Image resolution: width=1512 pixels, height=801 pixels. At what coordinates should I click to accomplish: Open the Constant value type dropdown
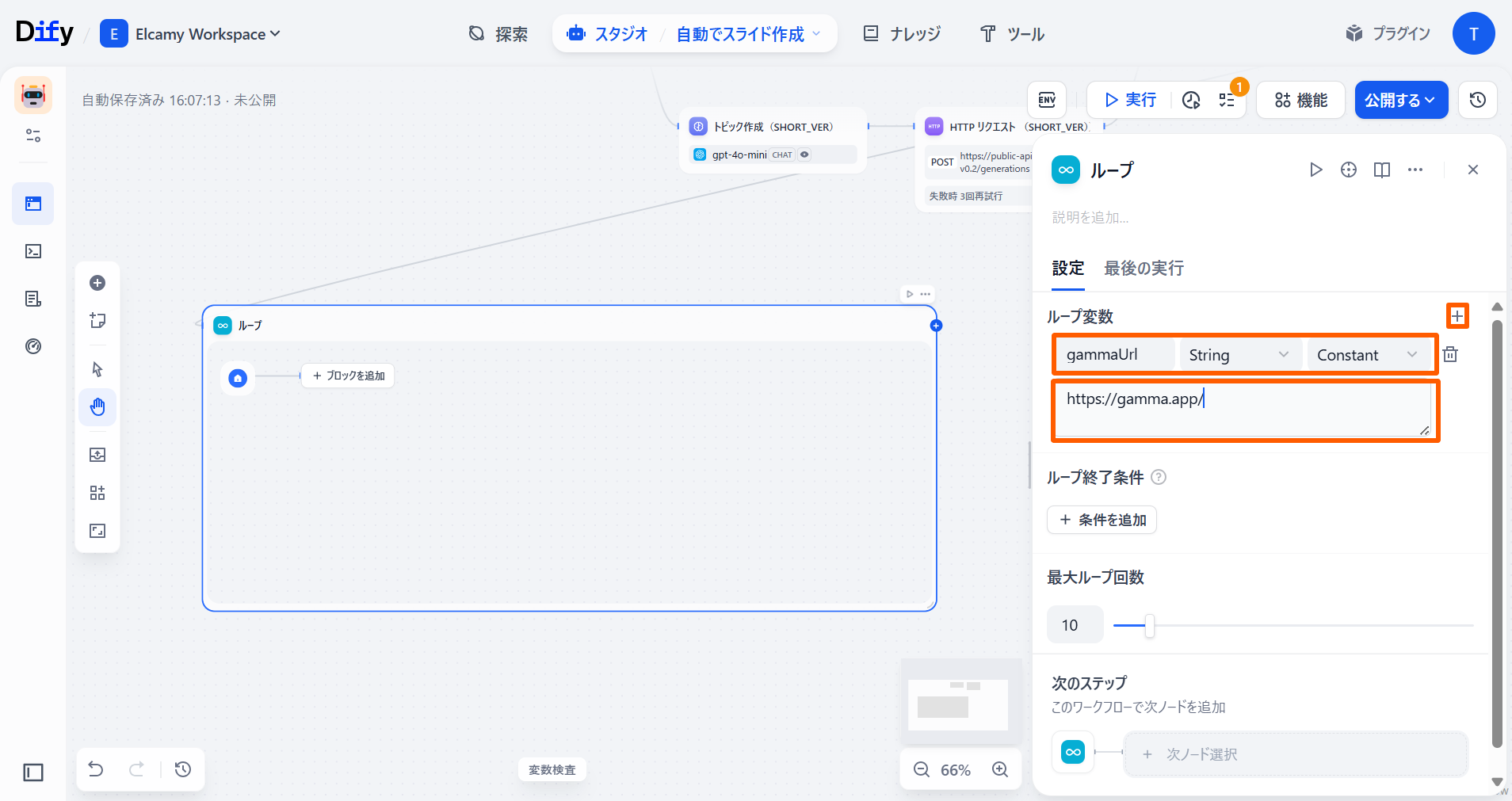pos(1366,355)
